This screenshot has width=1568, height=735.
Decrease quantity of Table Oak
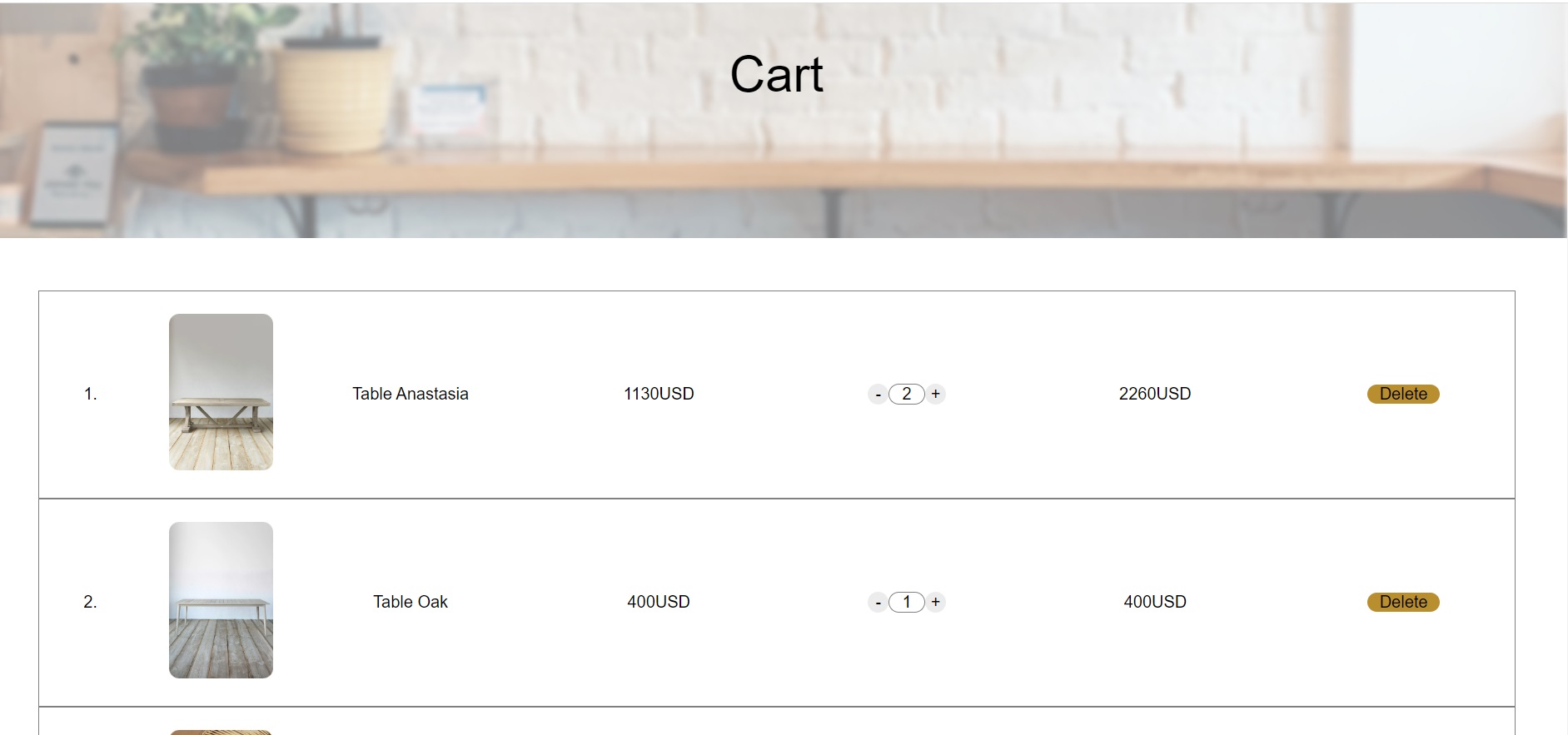pyautogui.click(x=878, y=603)
